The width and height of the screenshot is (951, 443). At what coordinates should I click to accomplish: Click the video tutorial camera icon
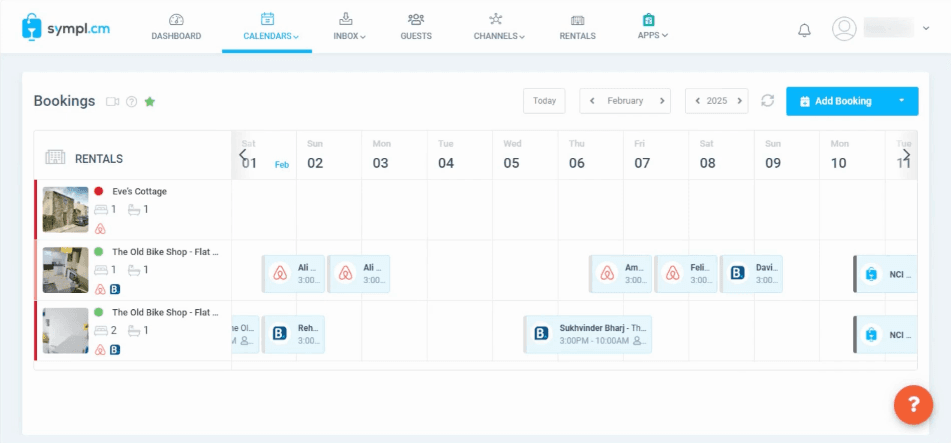click(113, 101)
